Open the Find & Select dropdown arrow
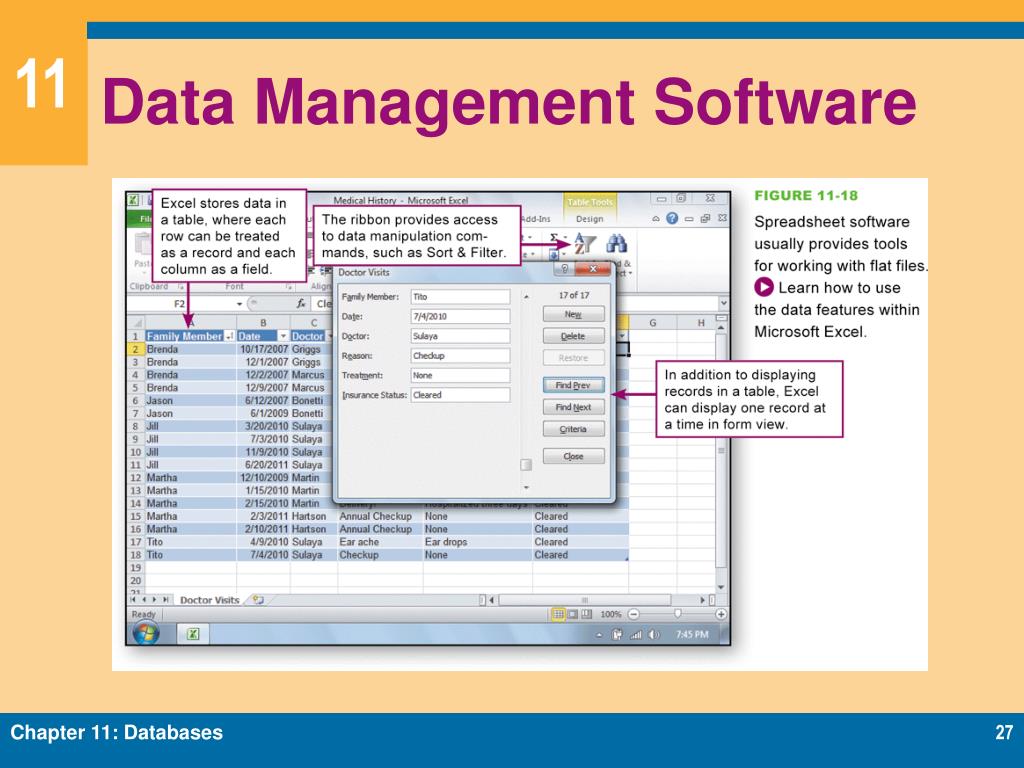The image size is (1024, 768). [x=631, y=273]
